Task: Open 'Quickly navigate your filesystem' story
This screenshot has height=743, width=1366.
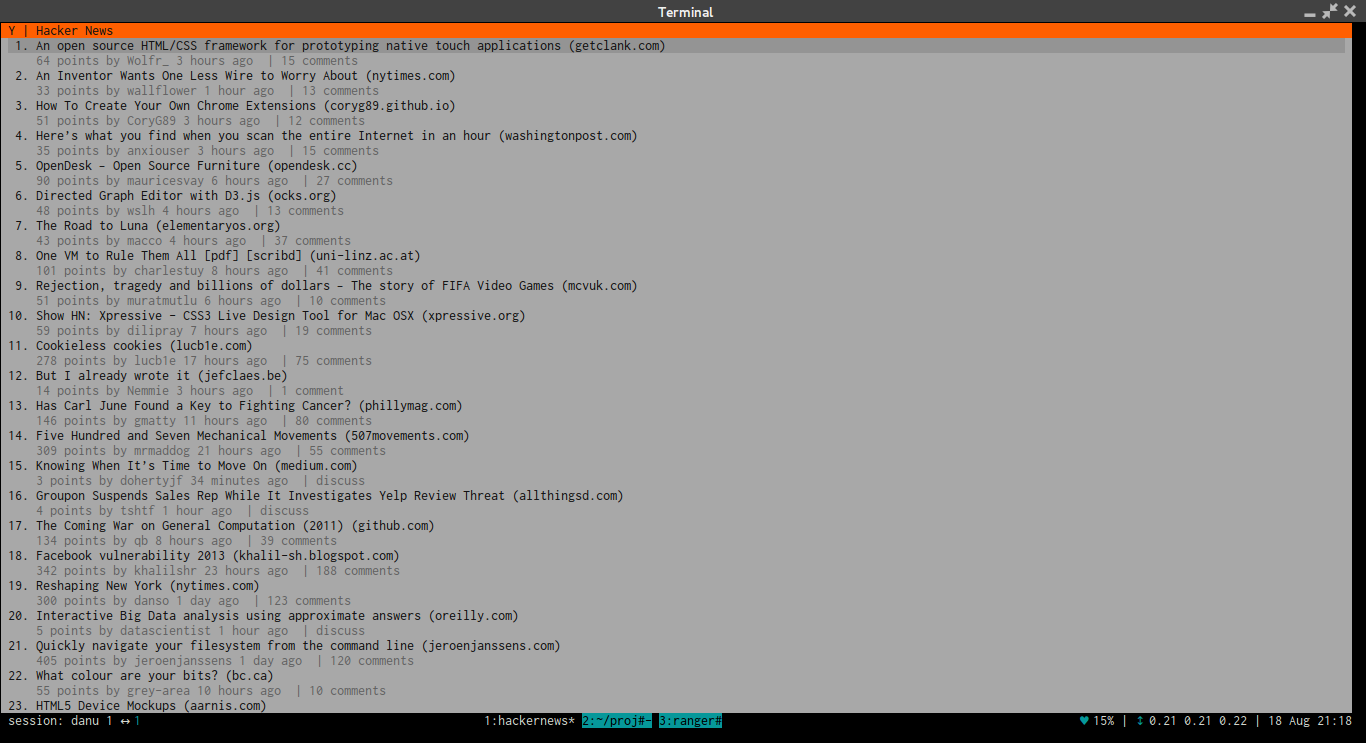Action: coord(298,646)
